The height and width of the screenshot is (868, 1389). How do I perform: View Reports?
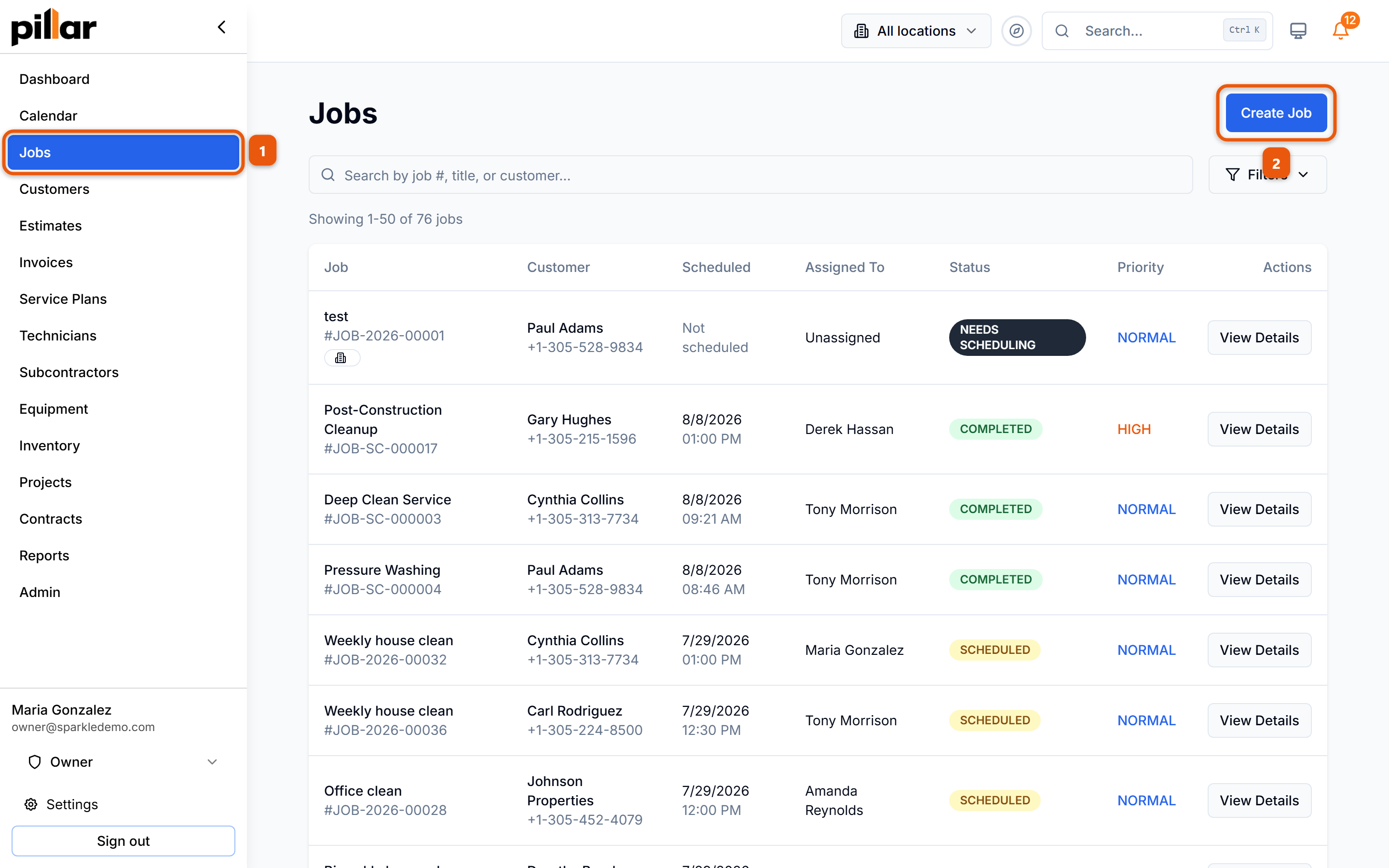[x=44, y=556]
